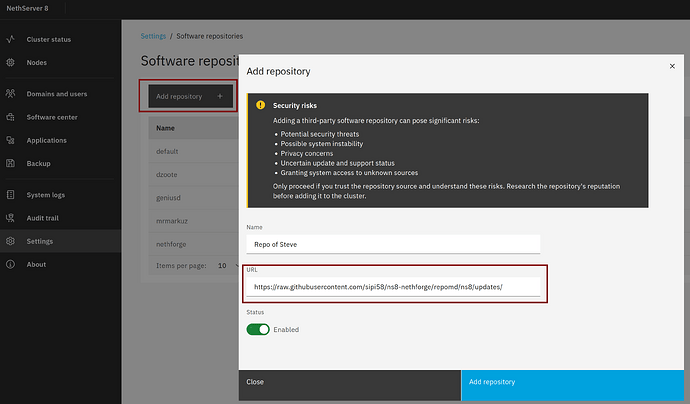Click the Domains and users icon
The image size is (690, 404).
point(10,93)
